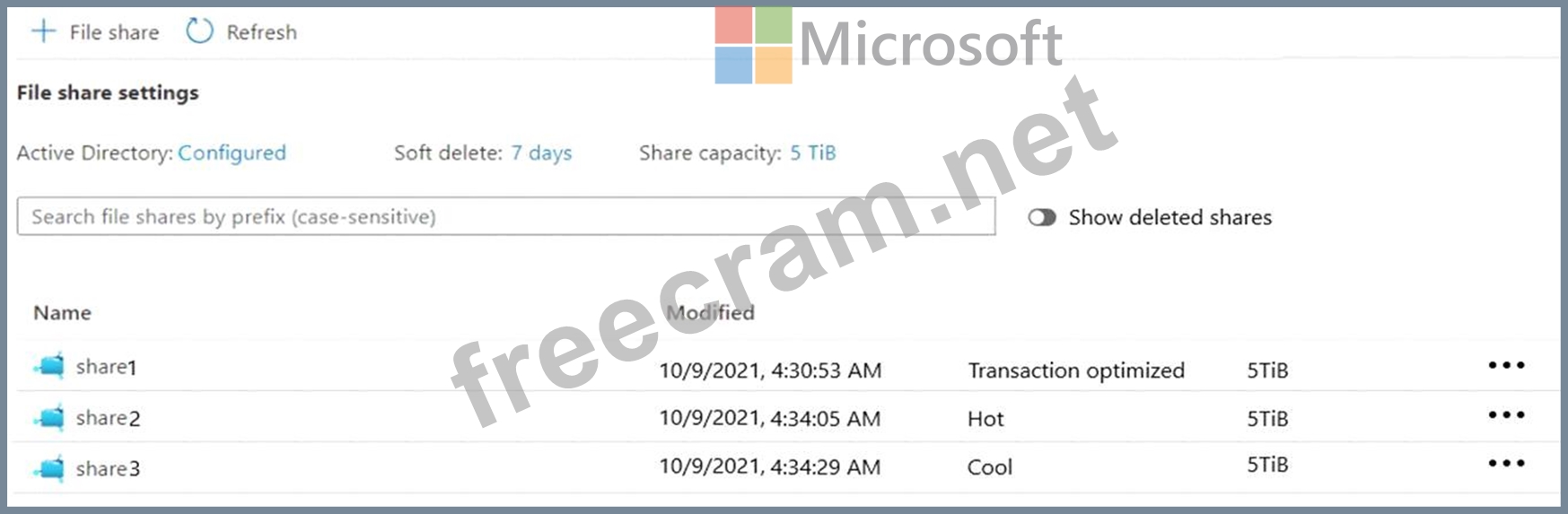Toggle Show deleted shares switch
Viewport: 1568px width, 514px height.
pos(1042,218)
